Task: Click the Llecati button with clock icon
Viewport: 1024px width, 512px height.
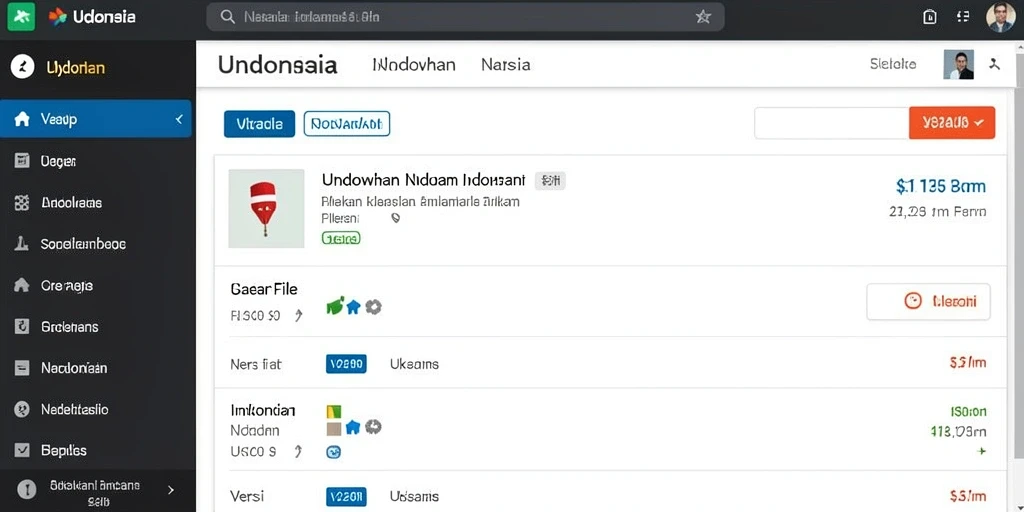Action: pyautogui.click(x=928, y=301)
